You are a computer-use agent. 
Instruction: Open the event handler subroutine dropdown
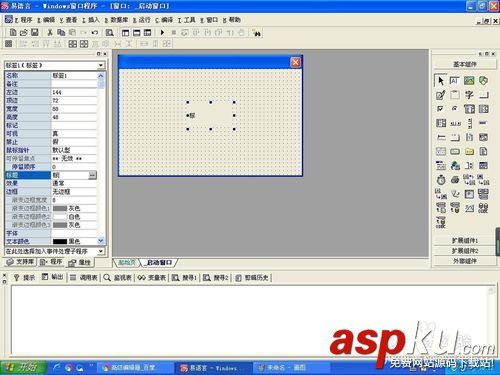101,251
